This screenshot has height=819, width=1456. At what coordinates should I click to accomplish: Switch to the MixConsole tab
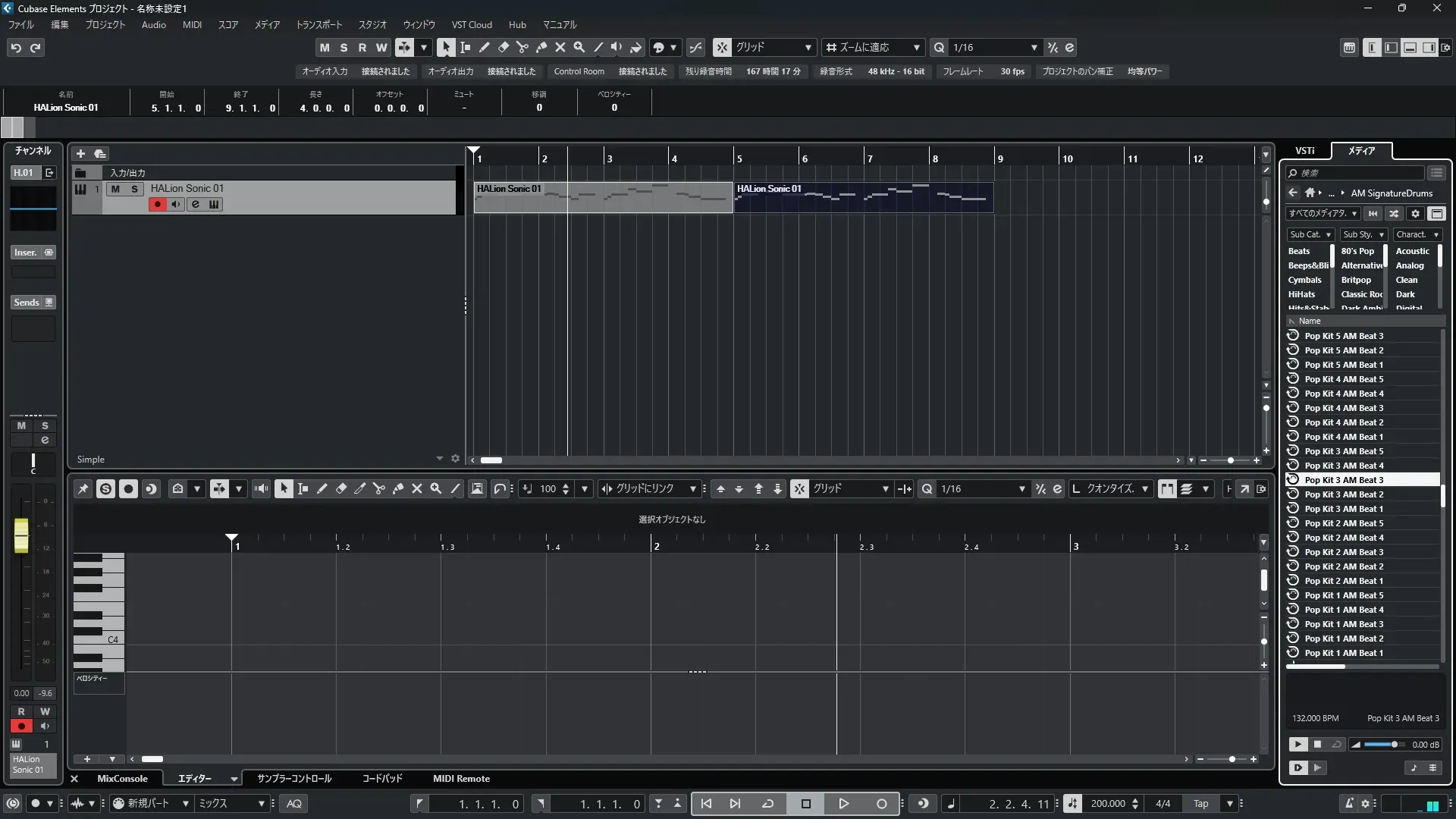[122, 779]
